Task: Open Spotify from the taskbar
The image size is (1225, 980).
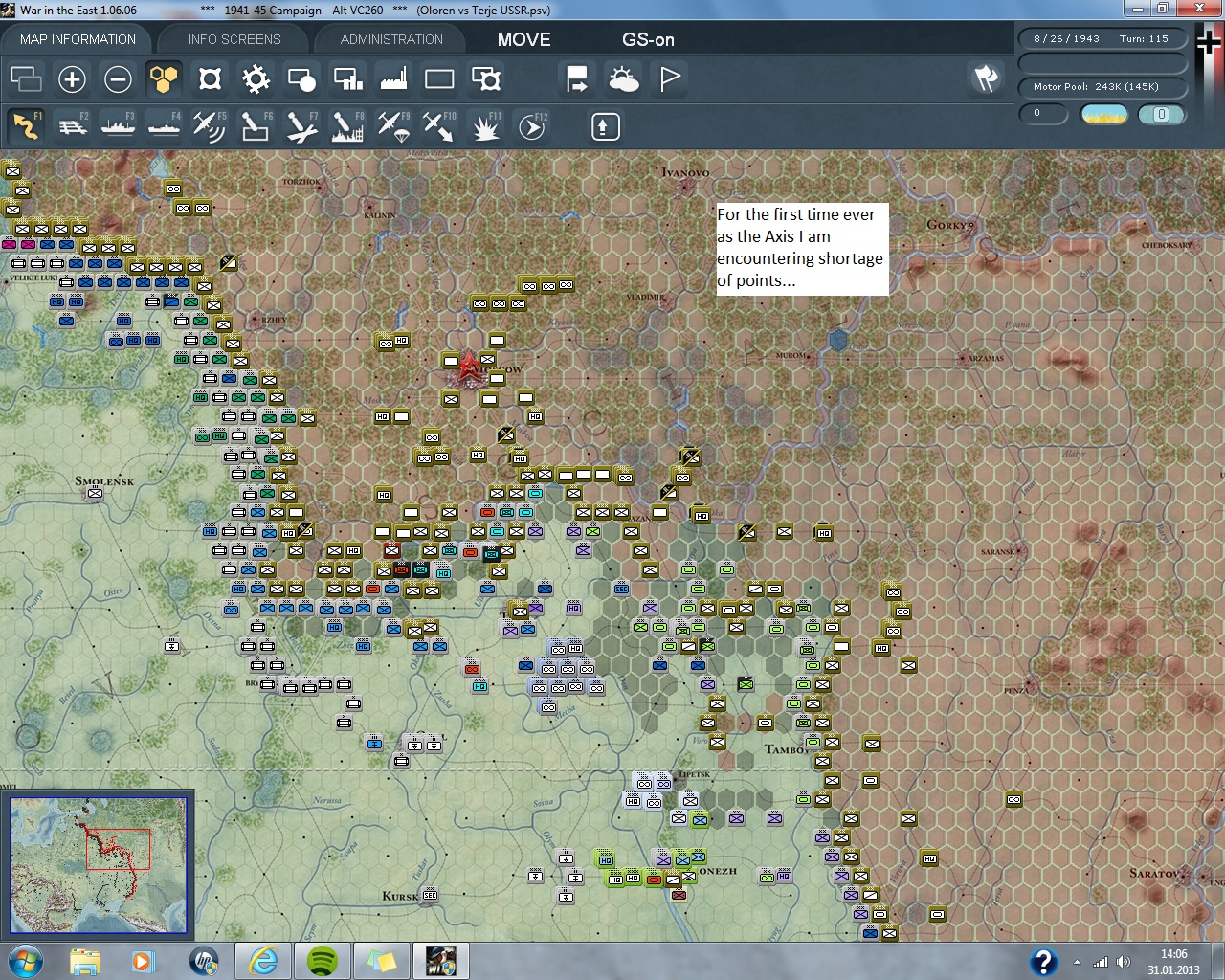Action: [323, 961]
